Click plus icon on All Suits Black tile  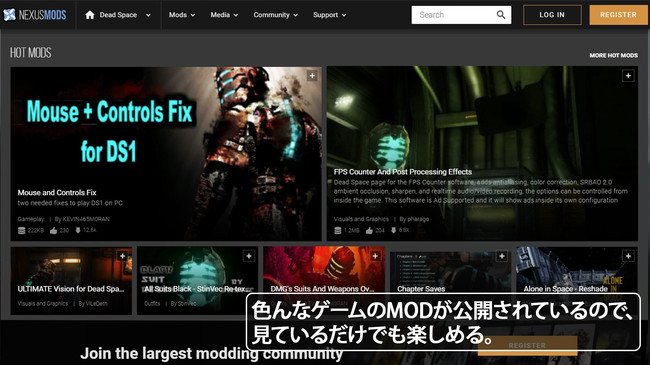click(249, 256)
